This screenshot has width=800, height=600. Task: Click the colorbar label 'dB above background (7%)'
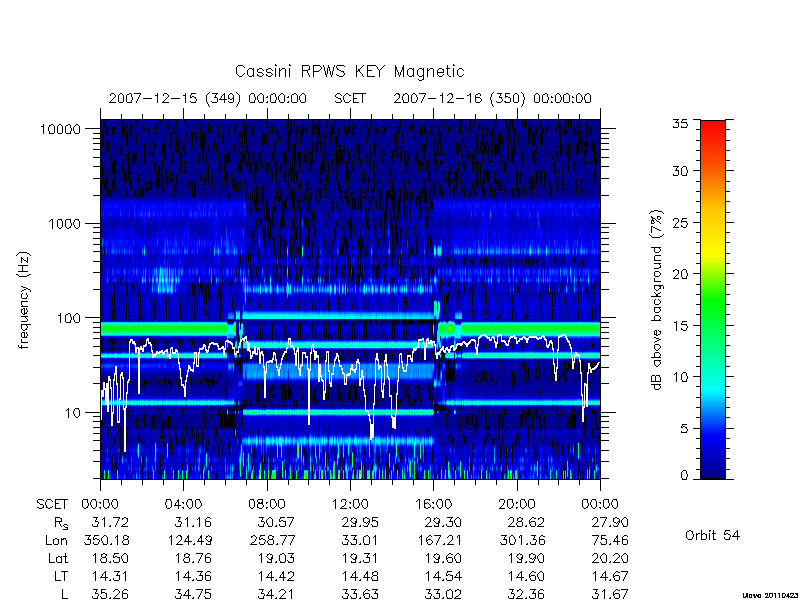point(657,300)
